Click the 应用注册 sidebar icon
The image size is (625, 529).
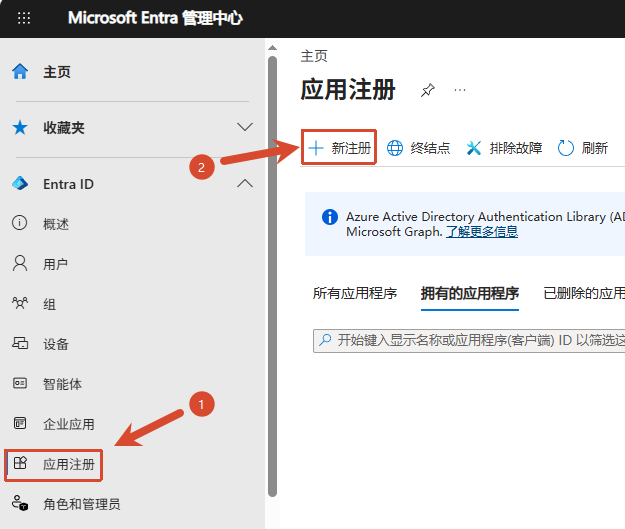click(20, 463)
